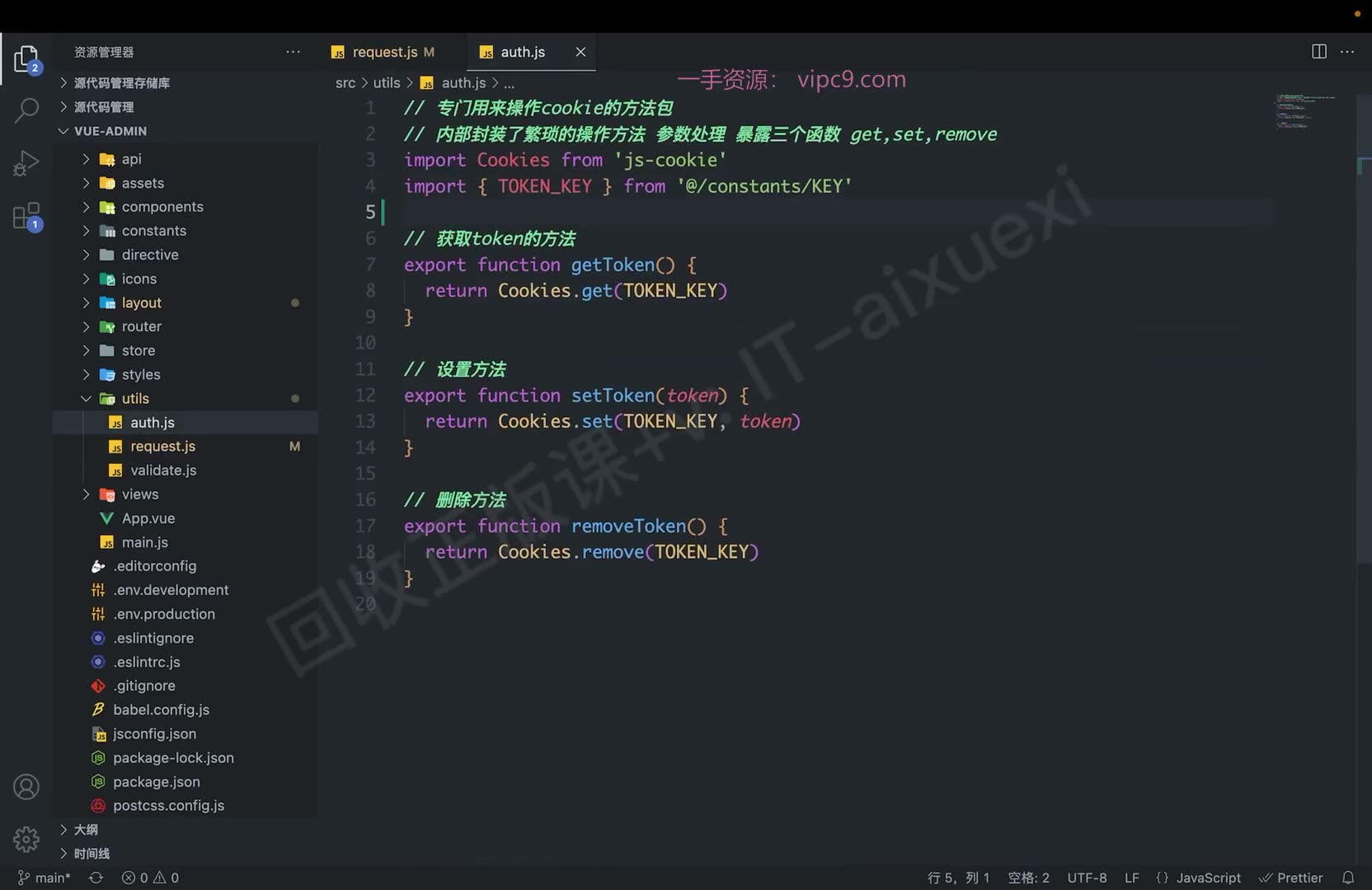Open editor more actions ellipsis

(x=1347, y=52)
